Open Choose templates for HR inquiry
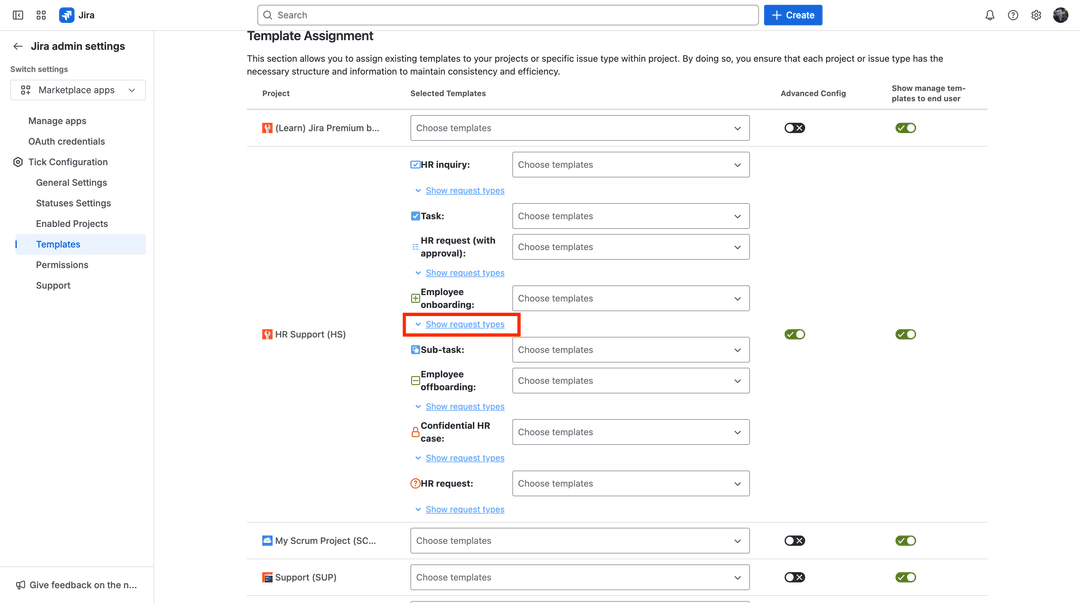 click(630, 164)
